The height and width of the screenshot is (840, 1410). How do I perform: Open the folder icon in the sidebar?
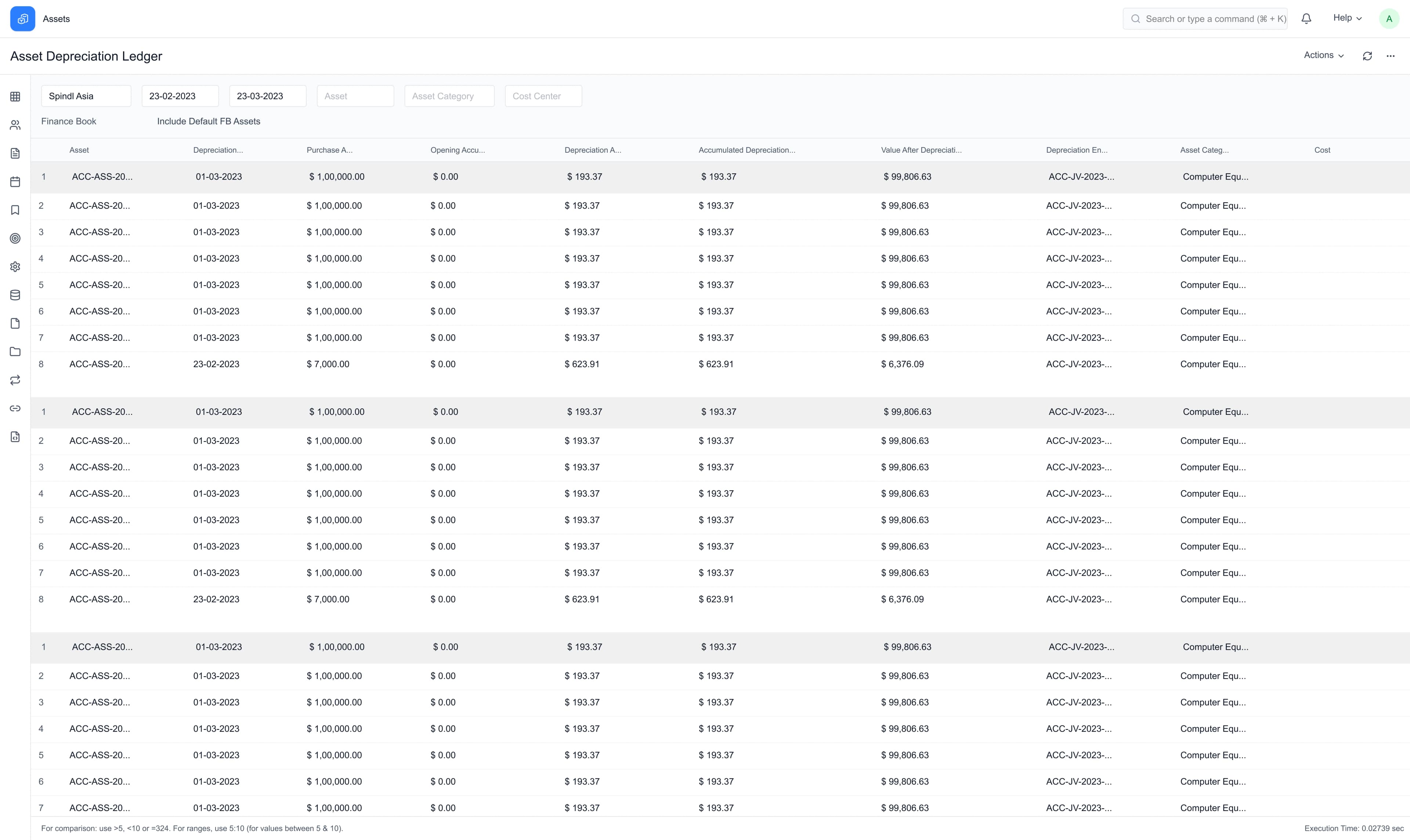pyautogui.click(x=15, y=351)
